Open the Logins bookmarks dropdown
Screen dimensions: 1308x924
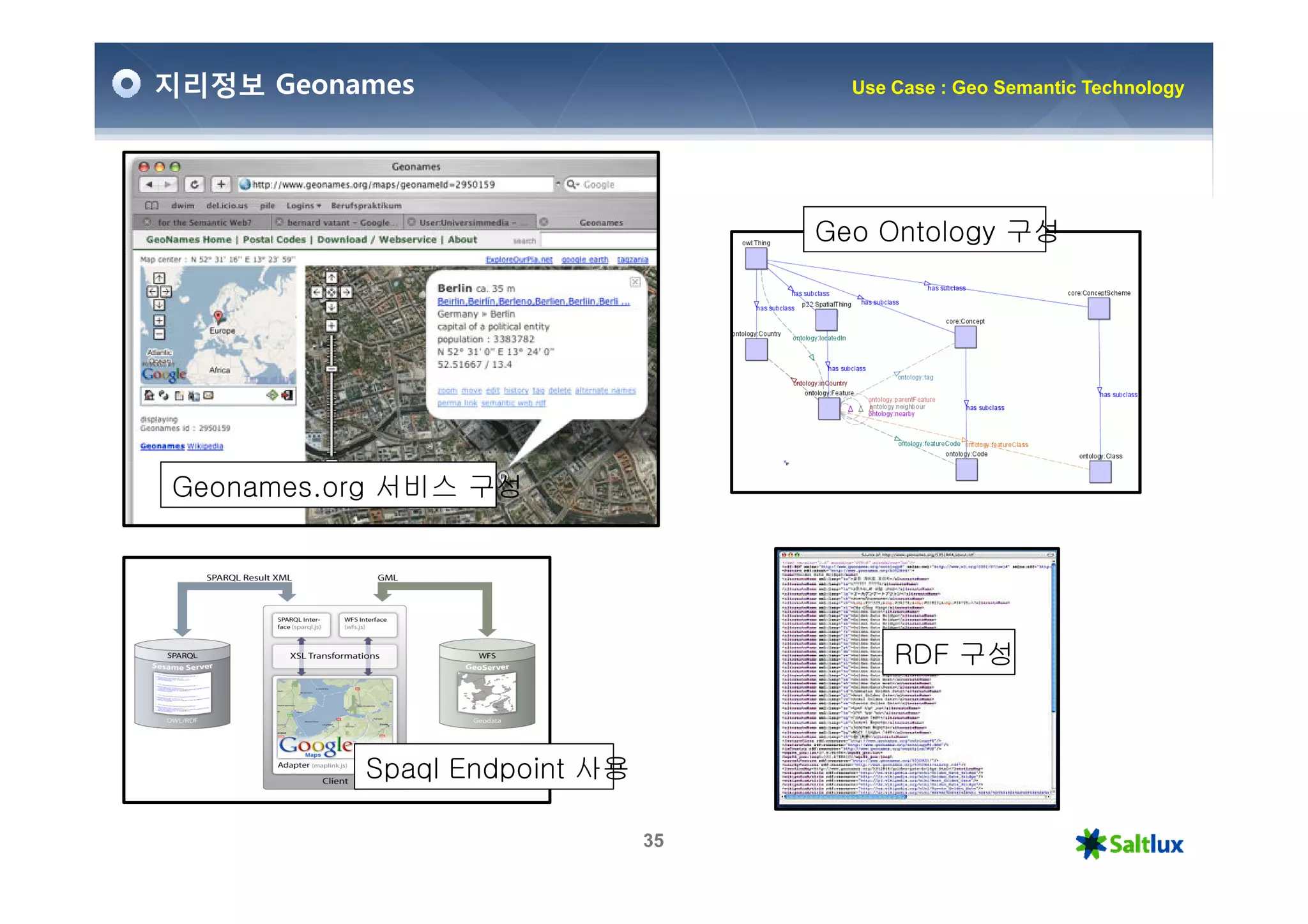click(x=304, y=206)
